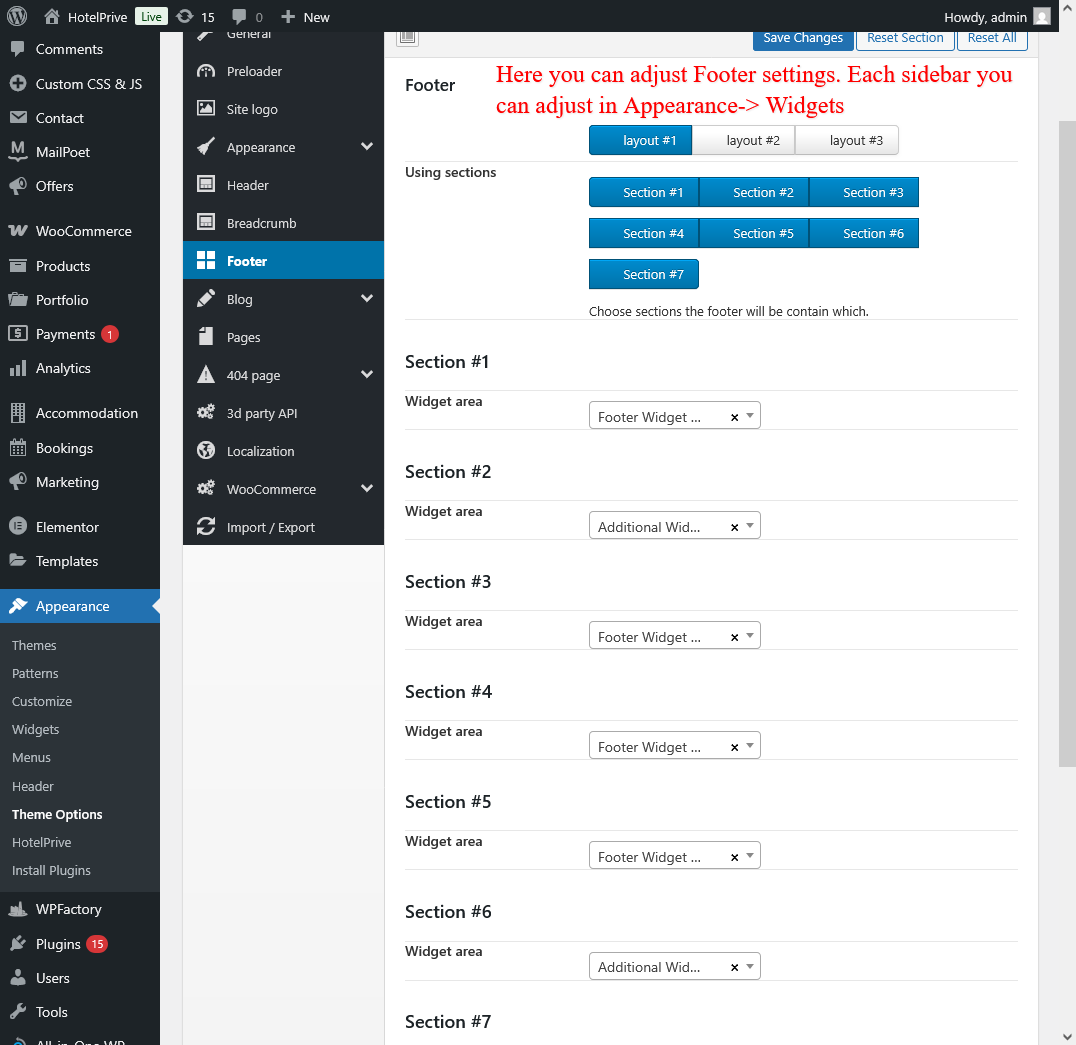Open the updates icon showing 15

click(x=185, y=16)
